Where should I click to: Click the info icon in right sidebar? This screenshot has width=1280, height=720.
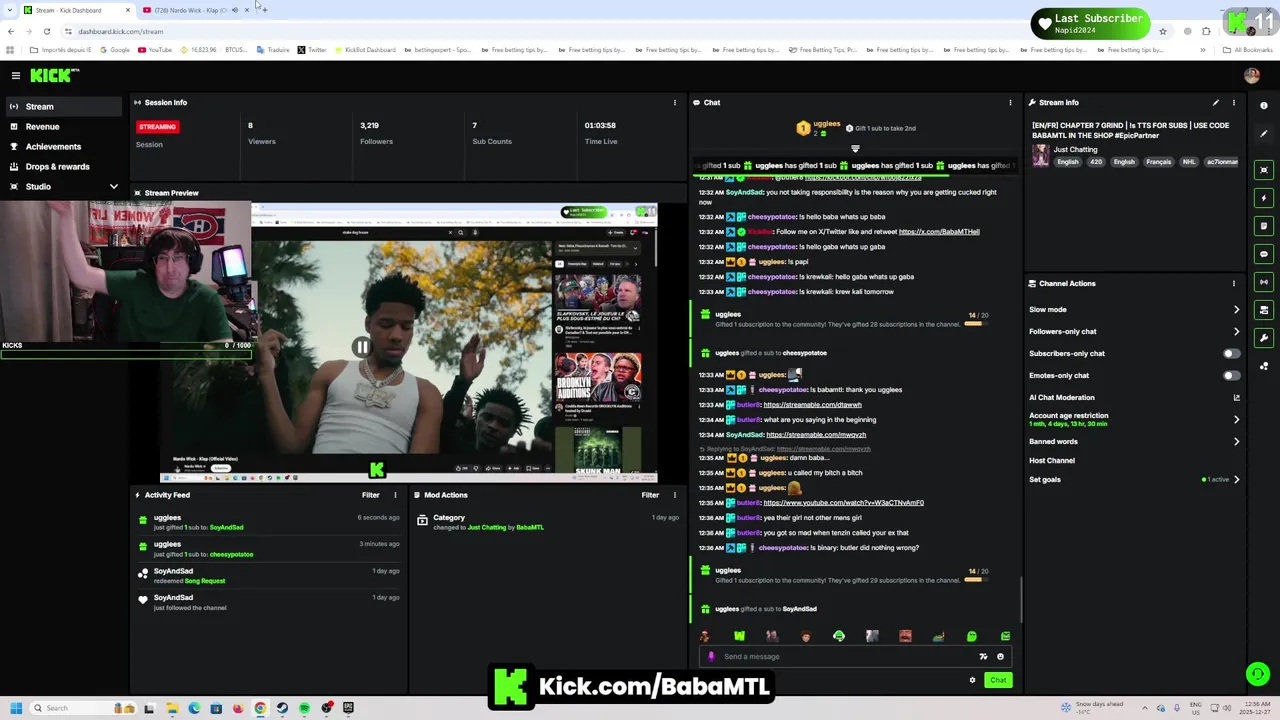pos(1264,105)
